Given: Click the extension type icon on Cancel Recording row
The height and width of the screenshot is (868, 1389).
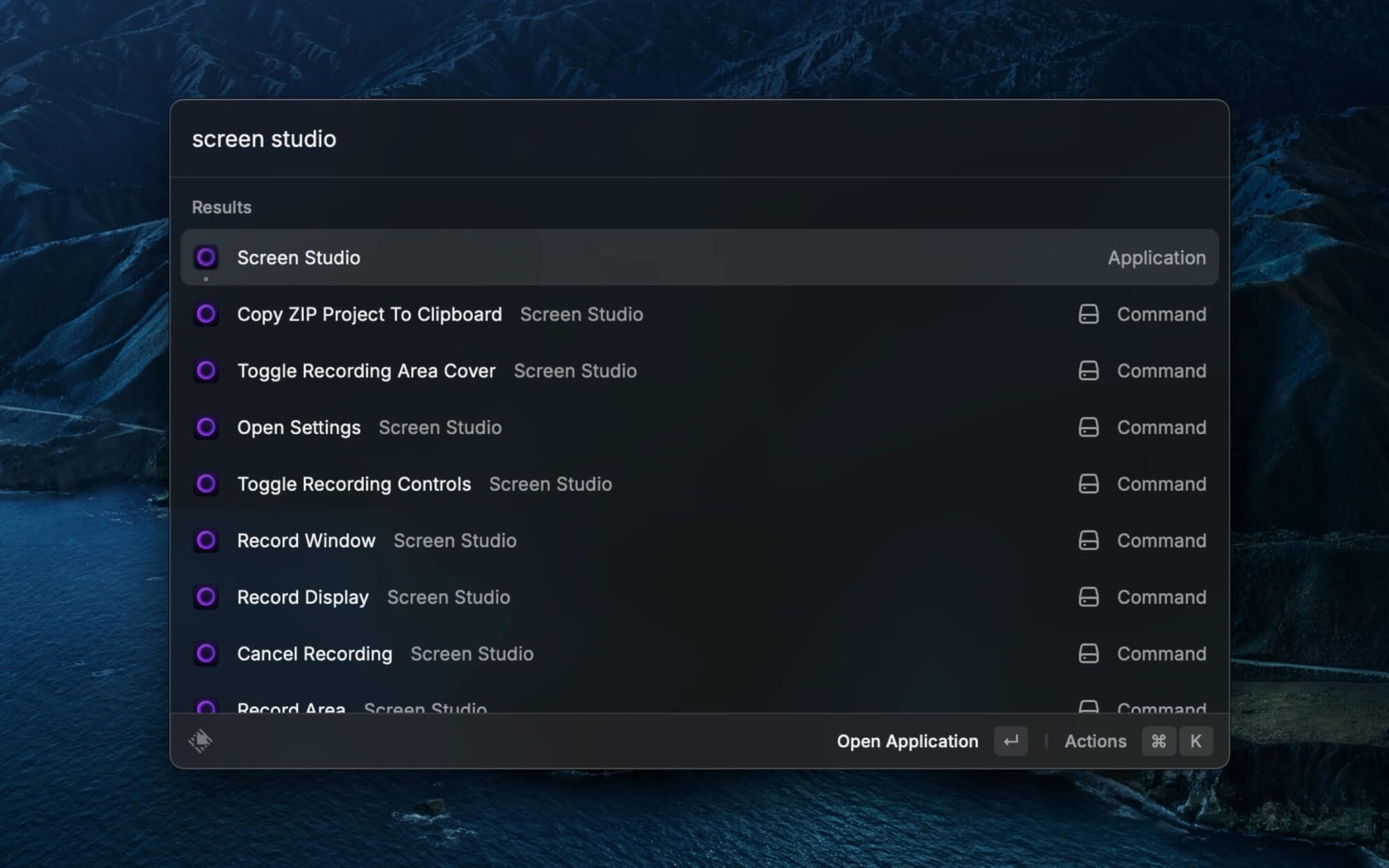Looking at the screenshot, I should [1088, 654].
